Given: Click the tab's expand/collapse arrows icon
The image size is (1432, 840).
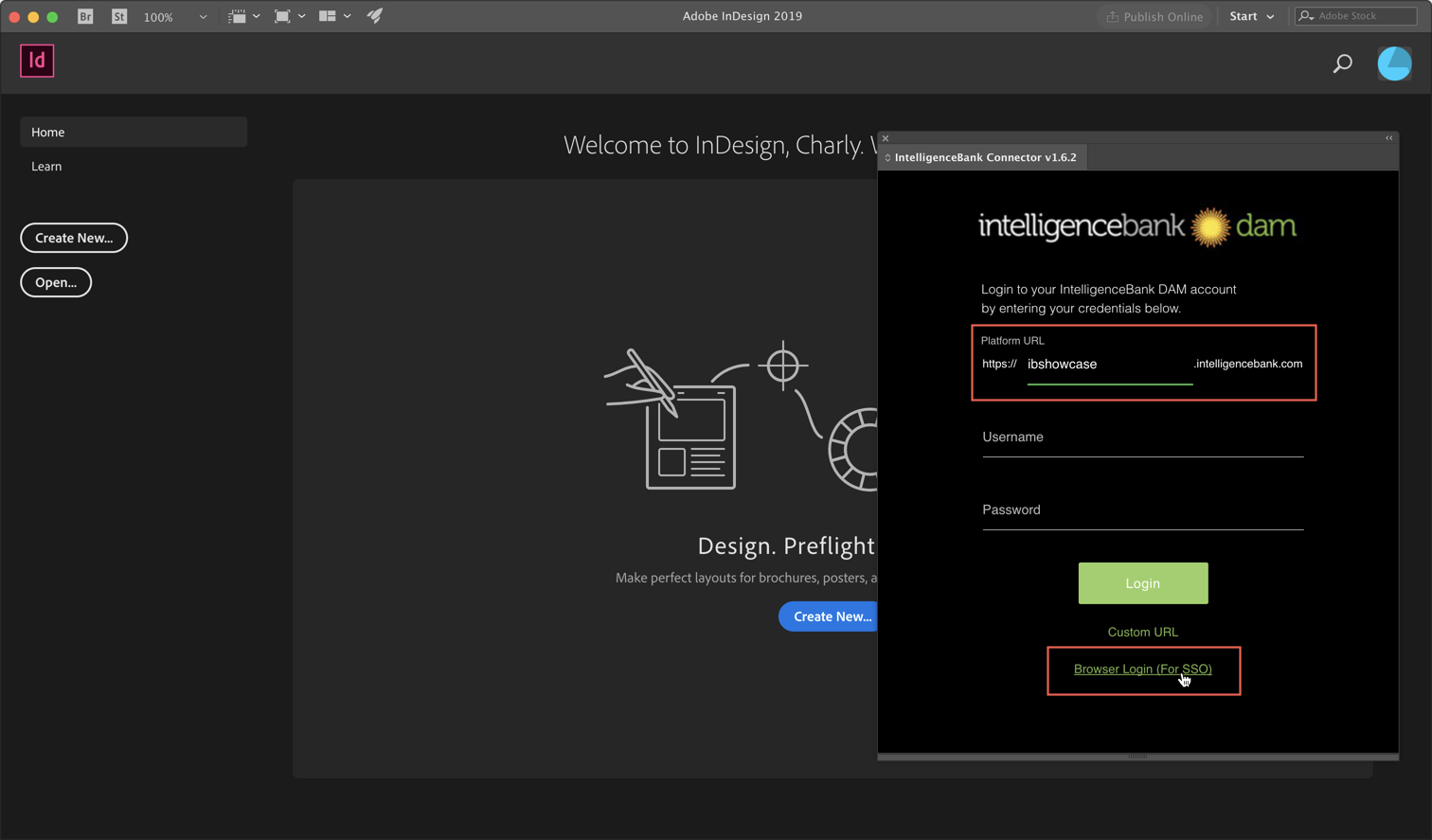Looking at the screenshot, I should point(887,158).
